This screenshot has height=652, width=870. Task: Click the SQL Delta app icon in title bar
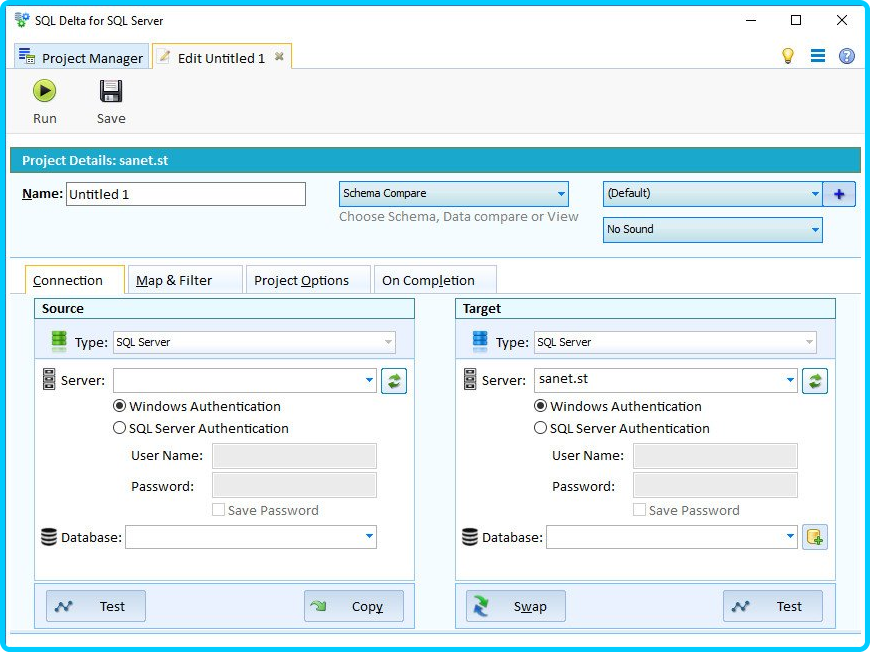click(x=22, y=21)
